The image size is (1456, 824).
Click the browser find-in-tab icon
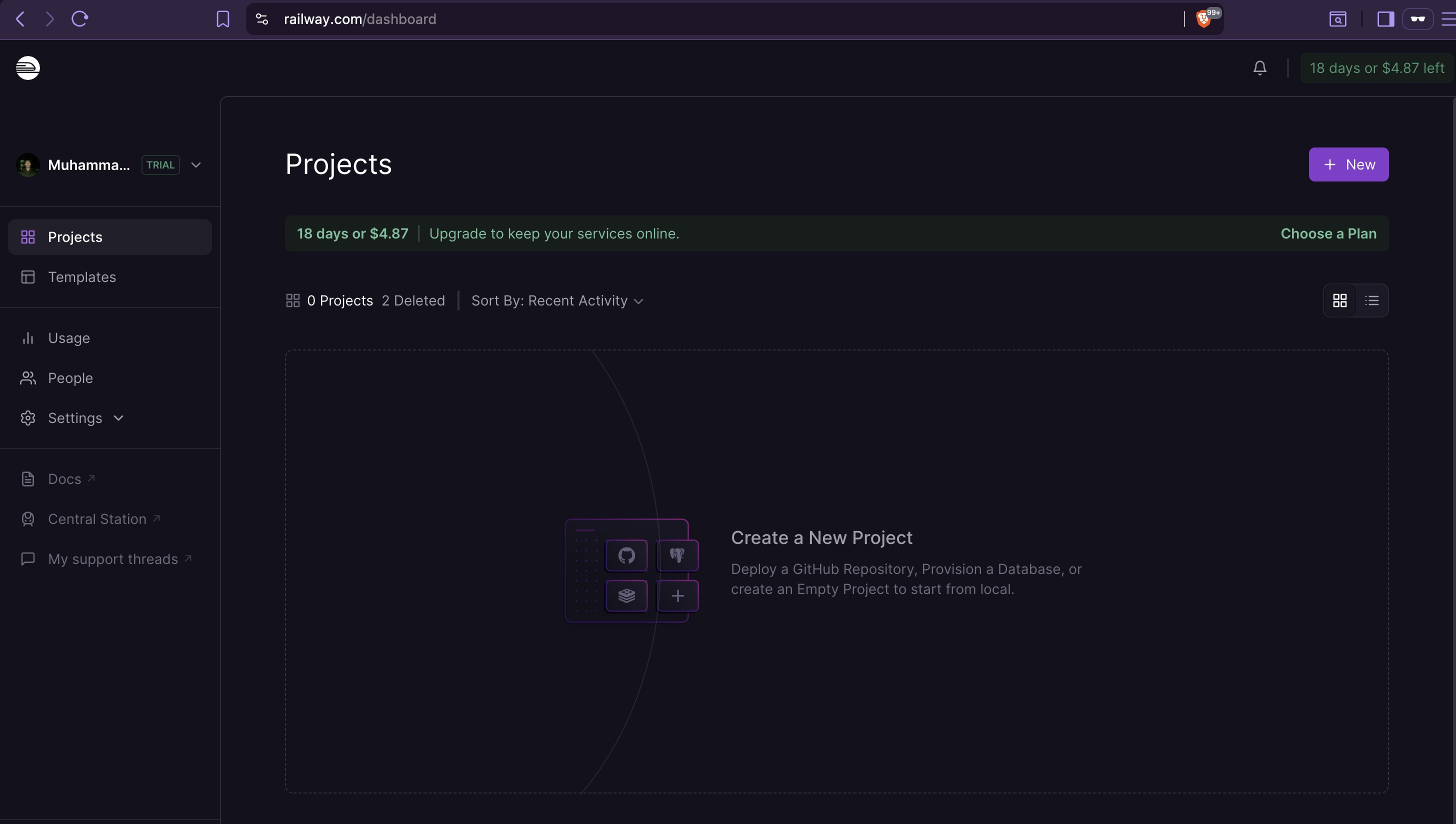pos(1337,19)
